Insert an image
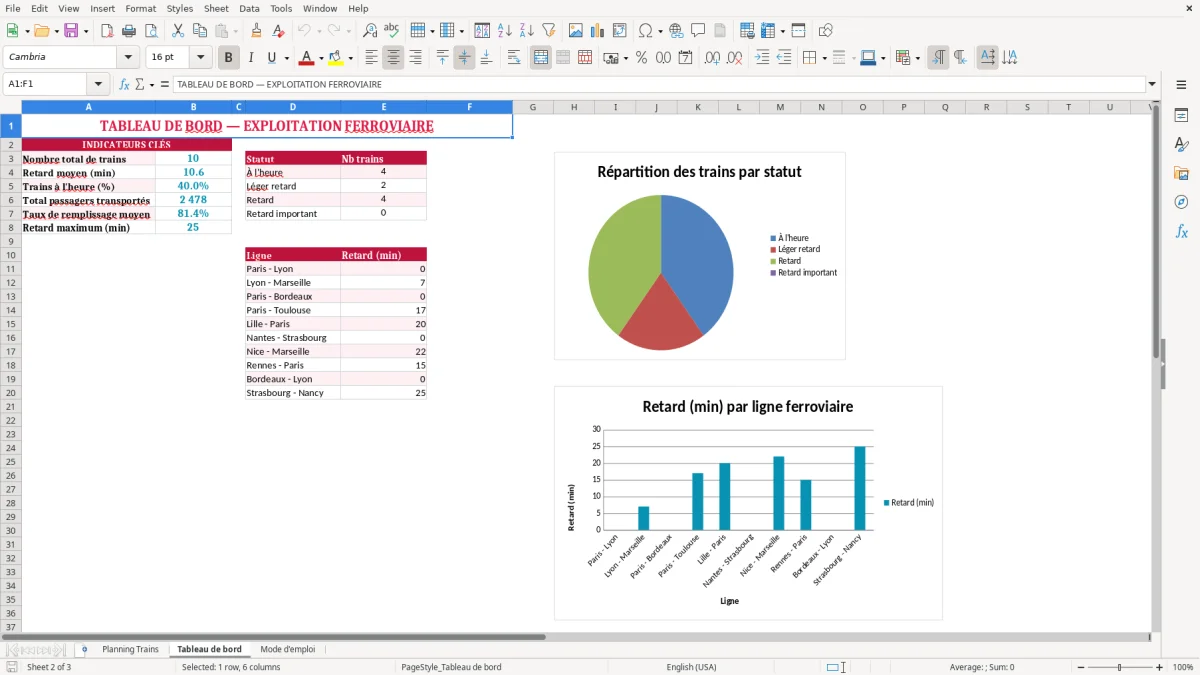 click(576, 31)
